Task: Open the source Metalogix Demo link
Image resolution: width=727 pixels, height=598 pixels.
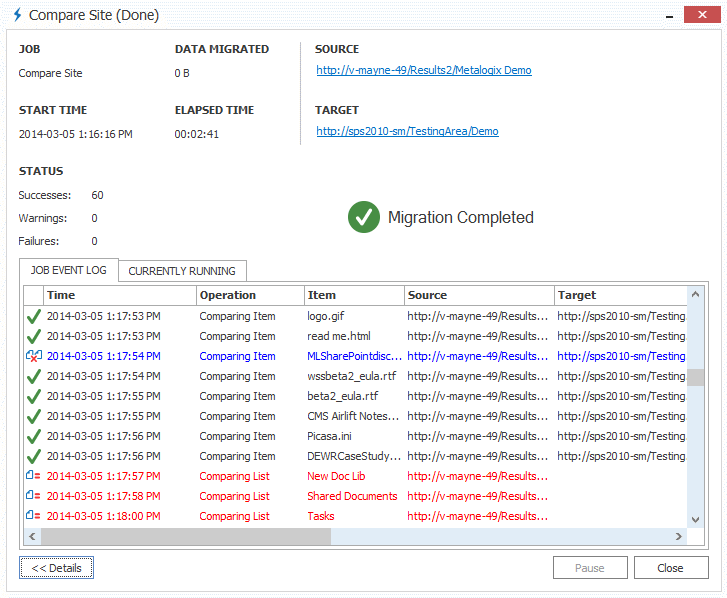Action: [x=424, y=70]
